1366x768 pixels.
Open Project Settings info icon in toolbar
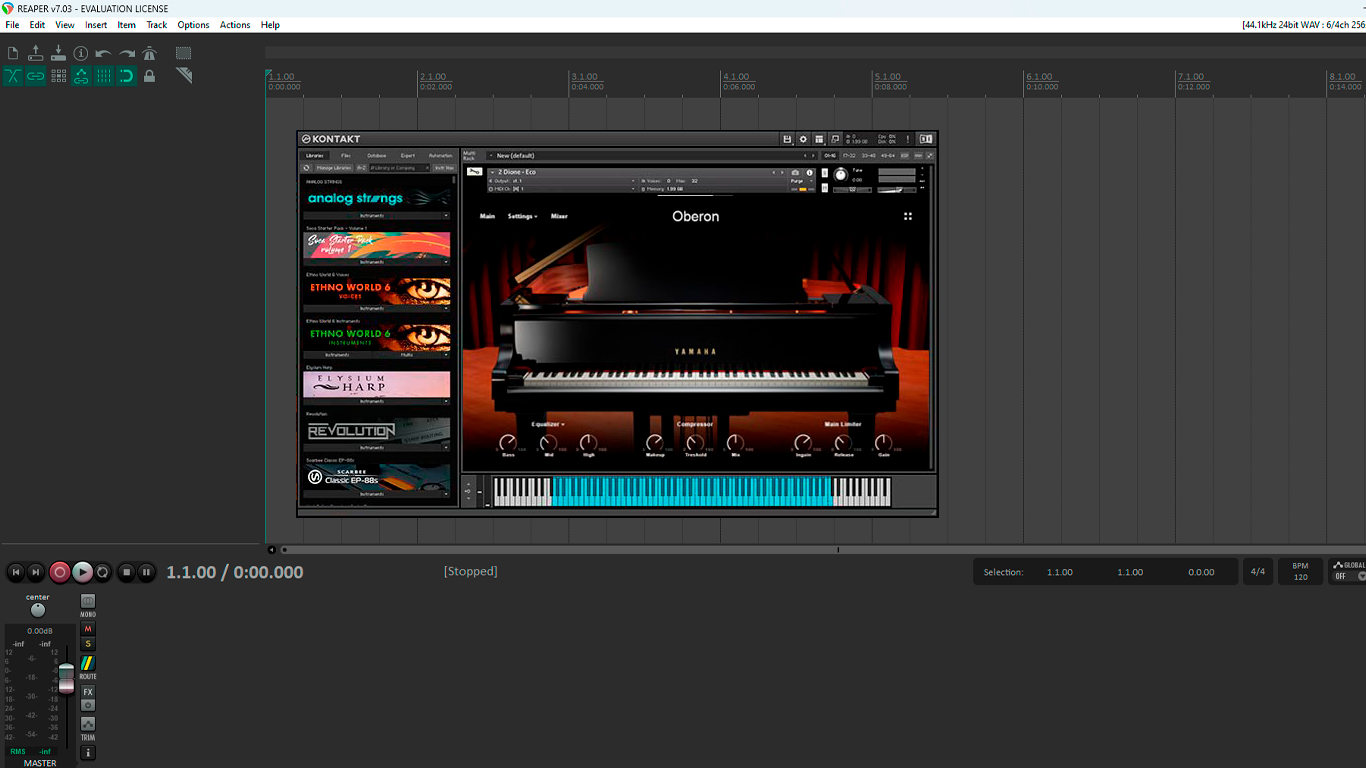[x=81, y=53]
